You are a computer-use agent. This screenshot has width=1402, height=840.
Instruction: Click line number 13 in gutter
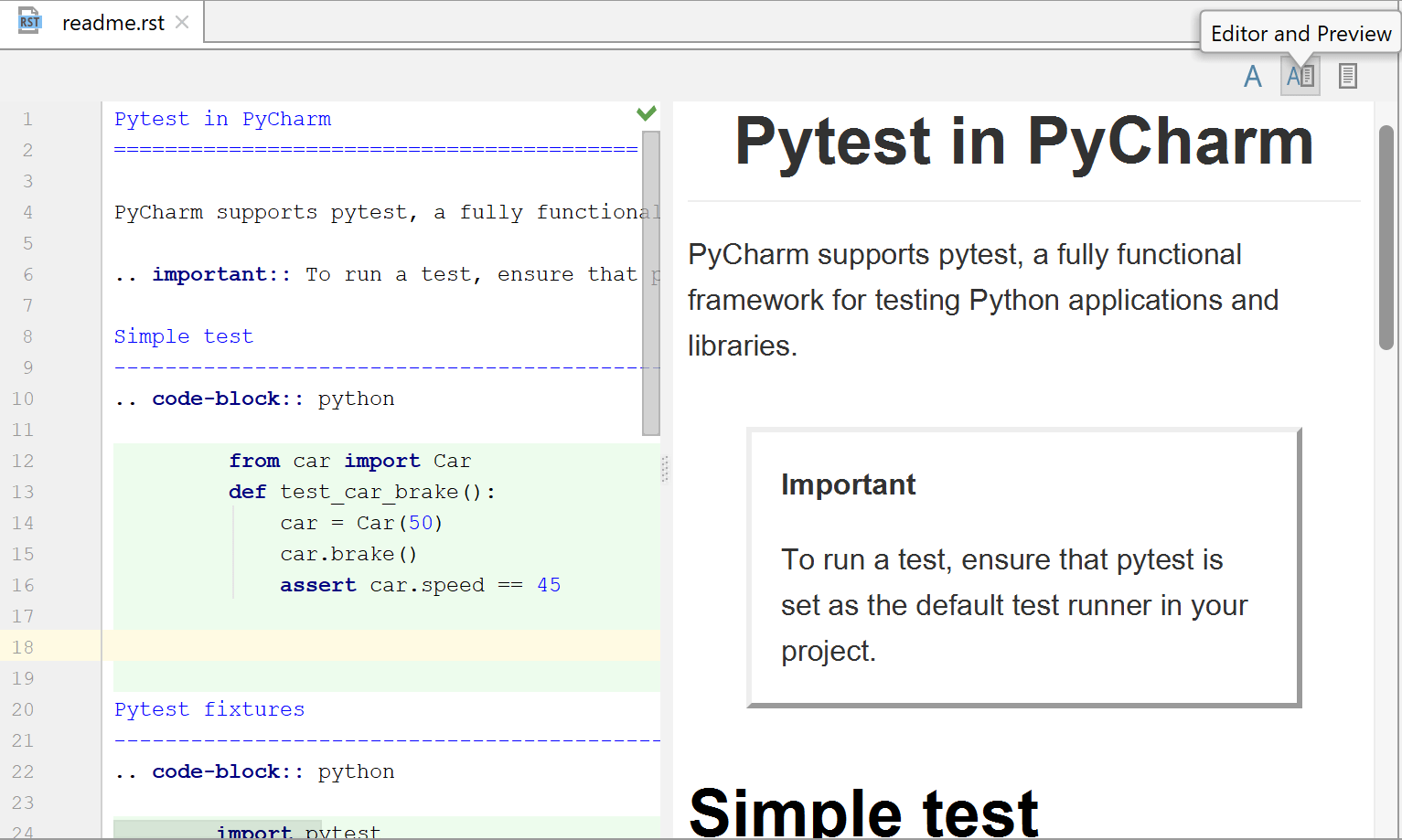coord(23,492)
